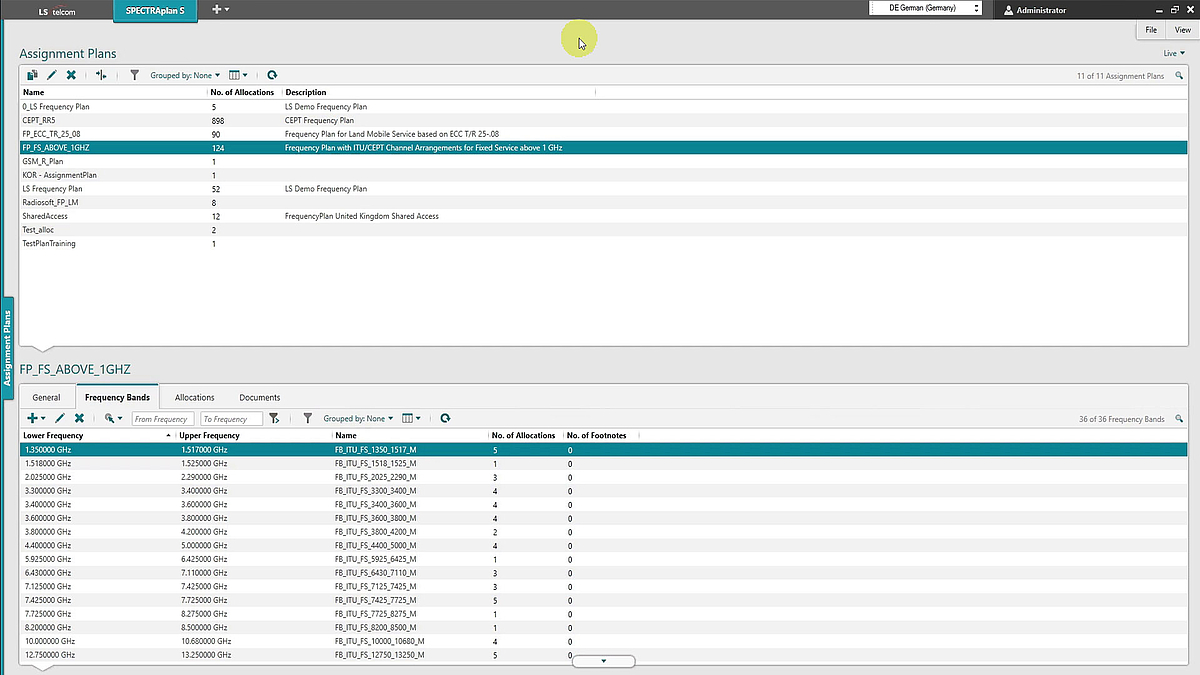Select the 0_LS Frequency Plan row
The height and width of the screenshot is (675, 1200).
click(603, 106)
